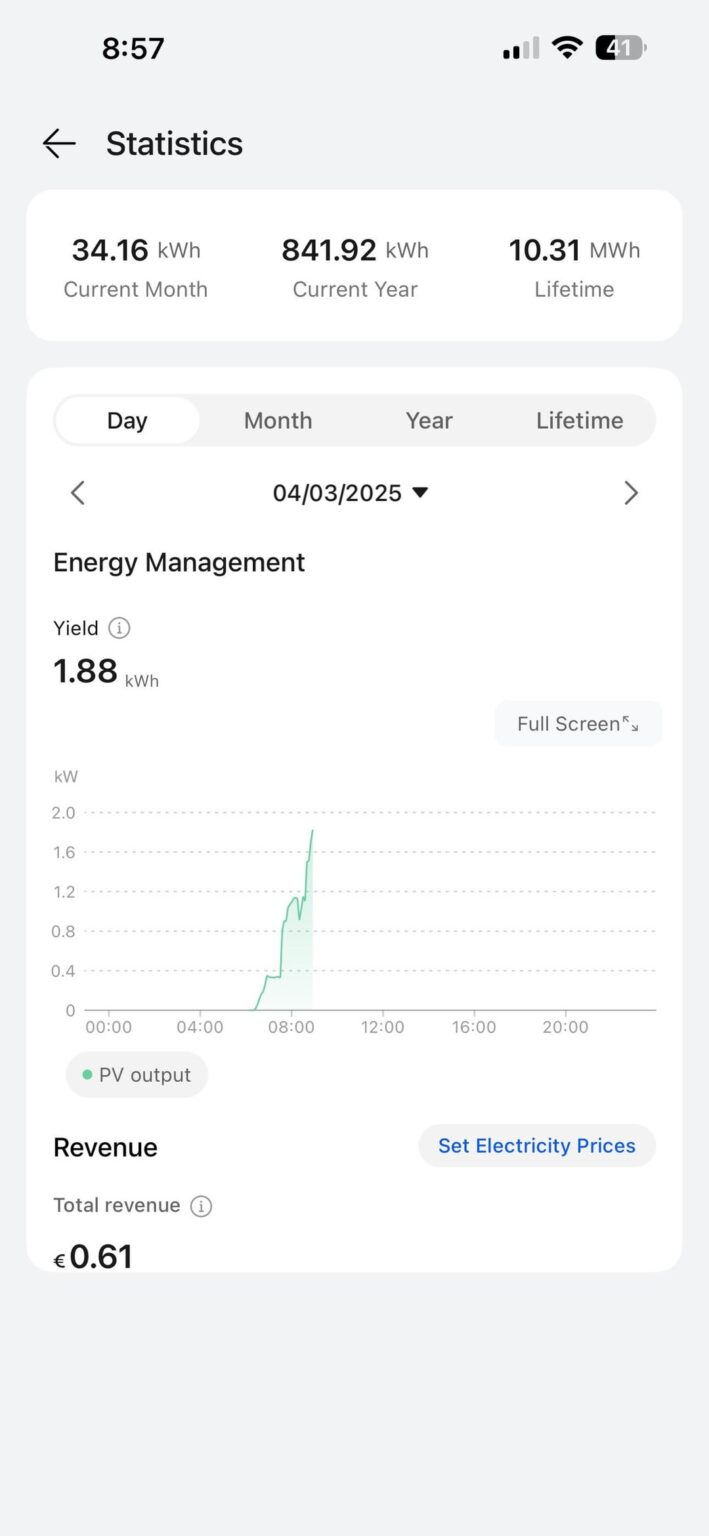Image resolution: width=709 pixels, height=1536 pixels.
Task: Open the Yield info icon
Action: (x=119, y=628)
